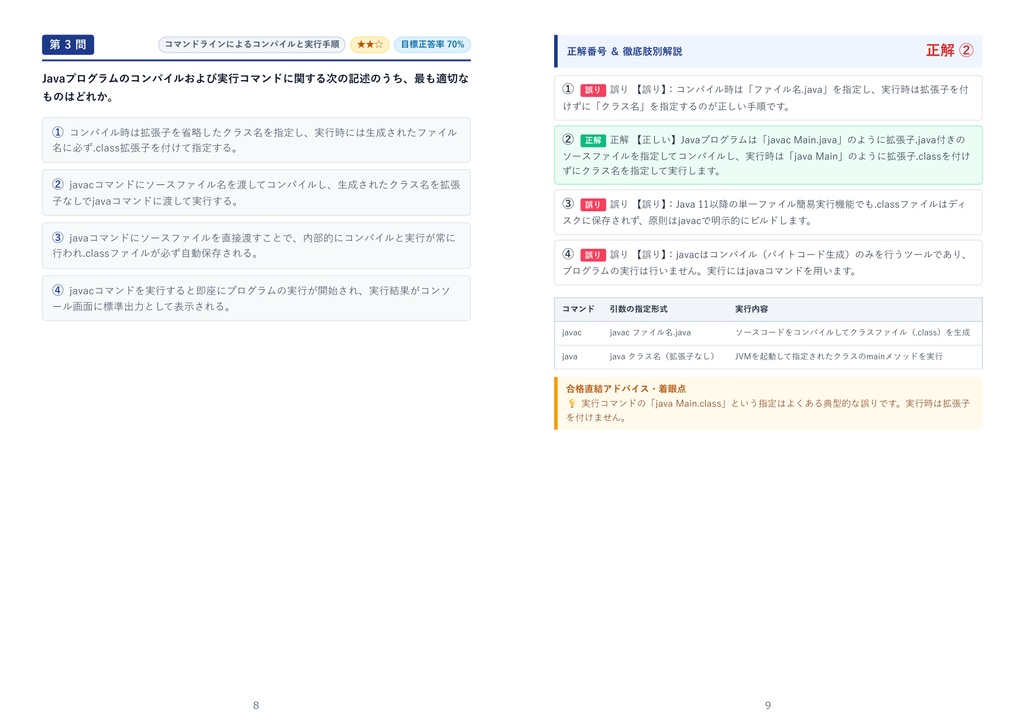Click the red 誤り badge in explanation ④
The image size is (1024, 727).
(x=592, y=255)
